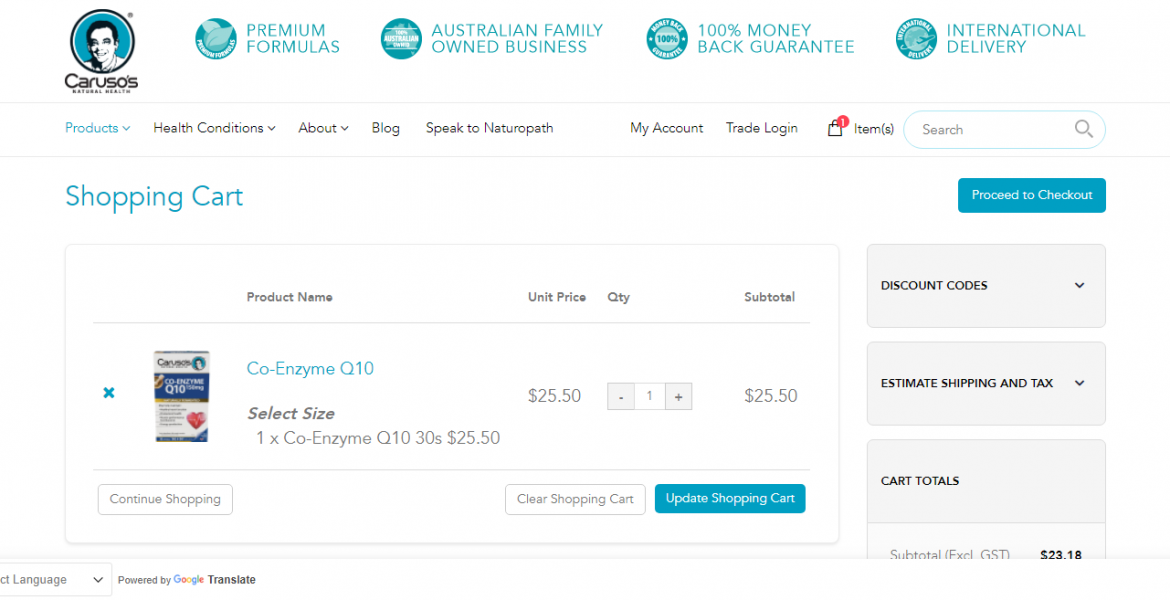Open the Co-Enzyme Q10 product thumbnail
This screenshot has width=1170, height=600.
click(181, 396)
